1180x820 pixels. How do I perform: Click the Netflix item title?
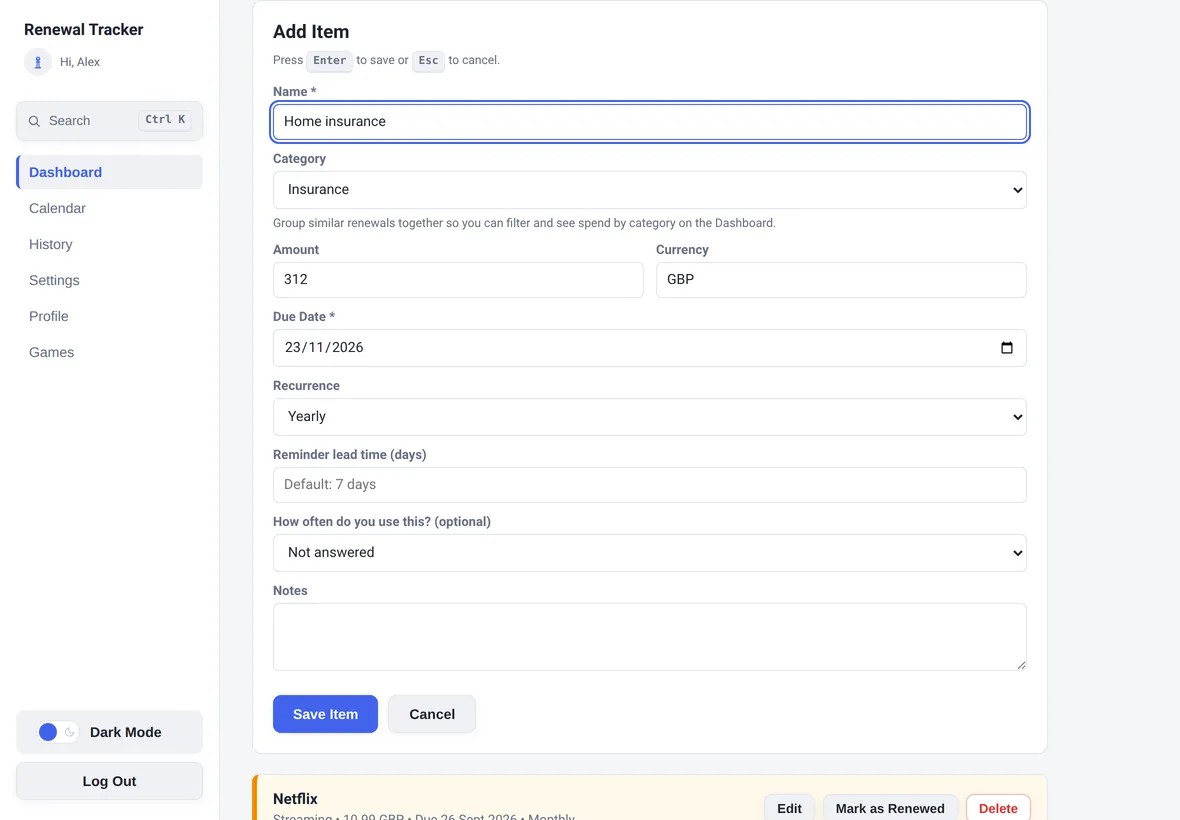tap(295, 799)
